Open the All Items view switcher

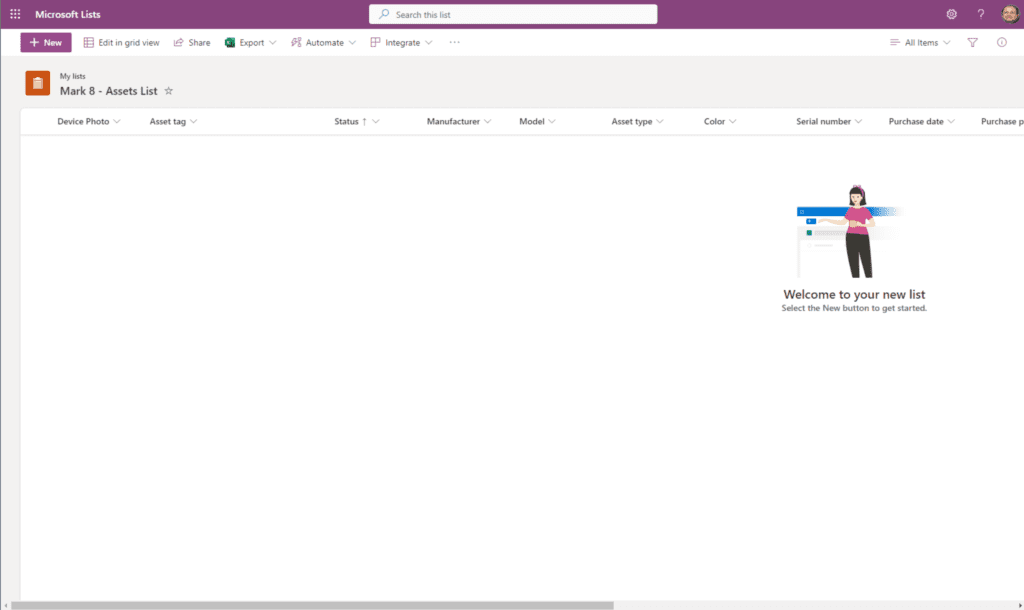pos(920,43)
